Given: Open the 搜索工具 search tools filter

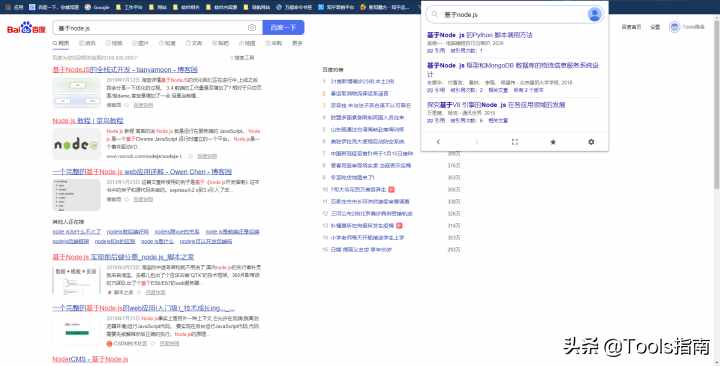Looking at the screenshot, I should (242, 58).
